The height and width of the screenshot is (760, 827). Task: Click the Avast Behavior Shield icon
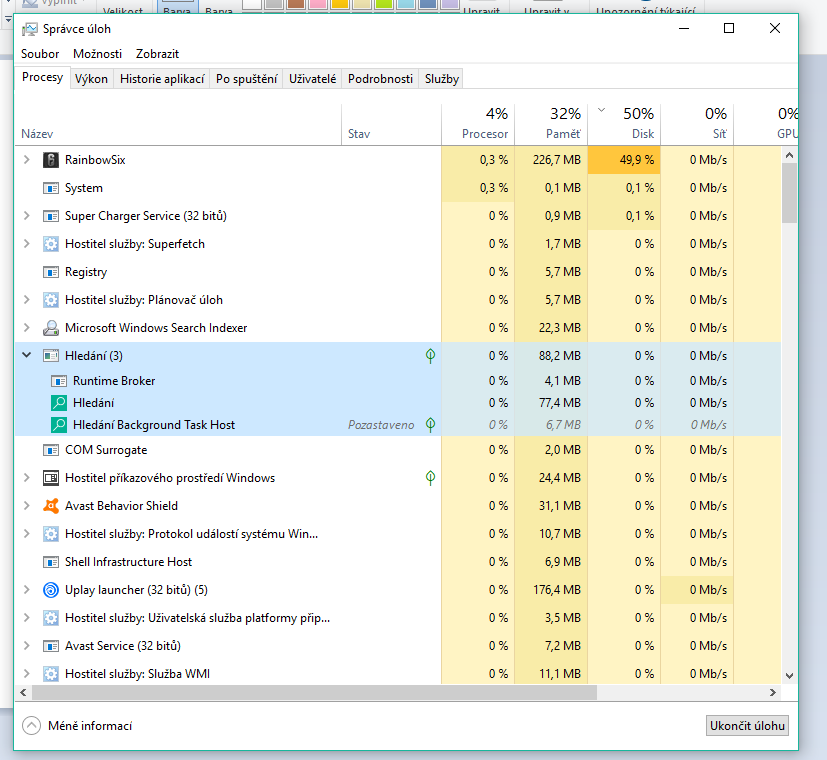click(51, 506)
